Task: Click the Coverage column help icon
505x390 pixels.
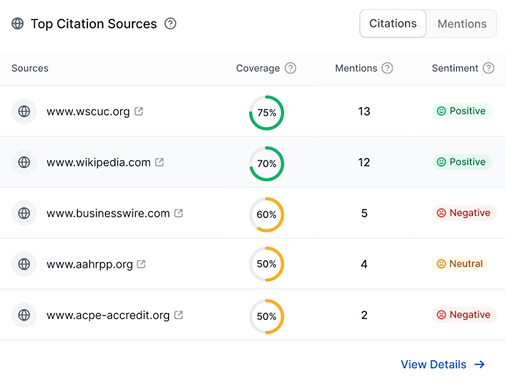Action: (x=290, y=68)
